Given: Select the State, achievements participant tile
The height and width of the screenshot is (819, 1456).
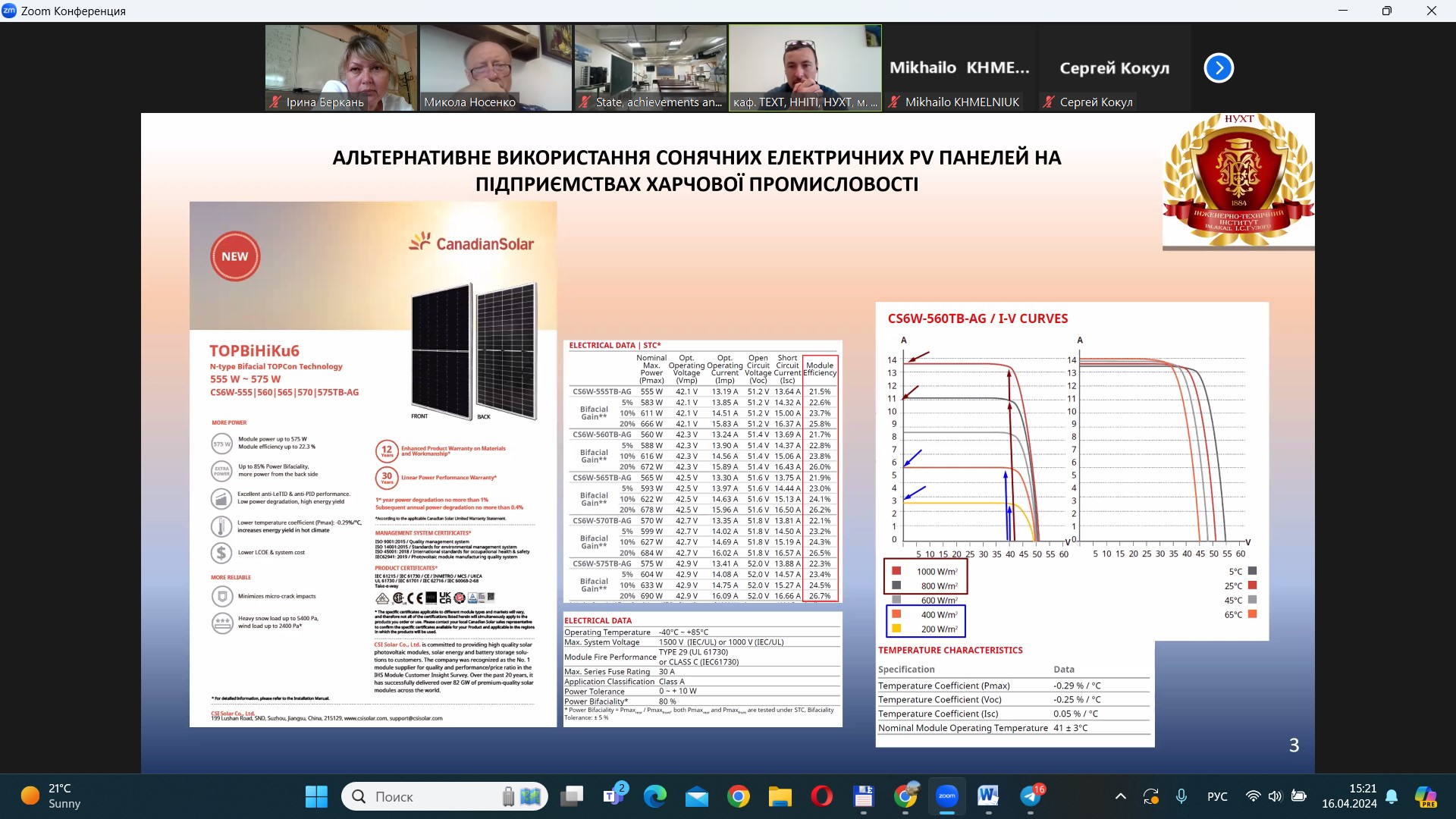Looking at the screenshot, I should tap(651, 68).
